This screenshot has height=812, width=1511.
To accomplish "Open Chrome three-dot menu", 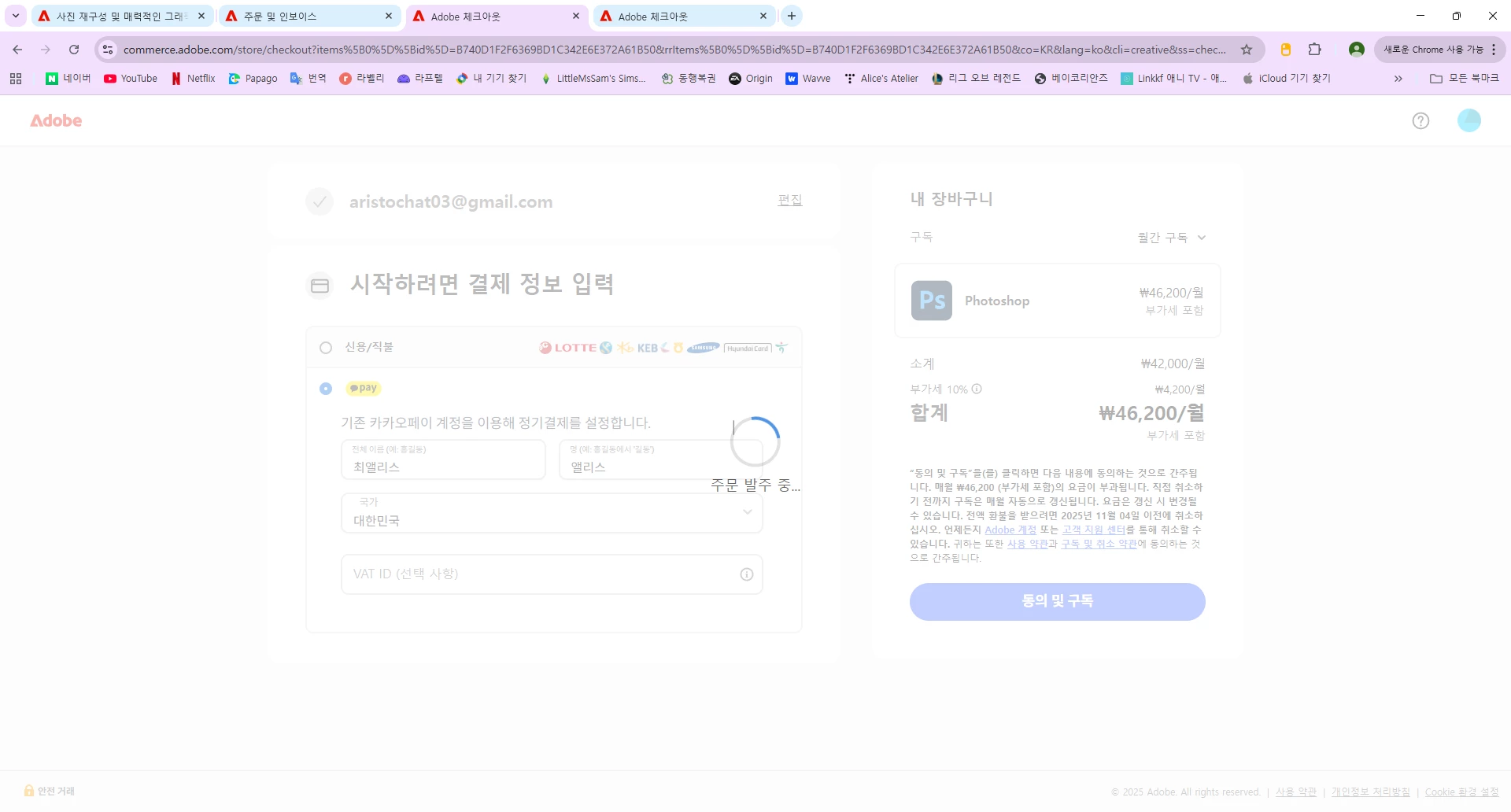I will pos(1494,50).
